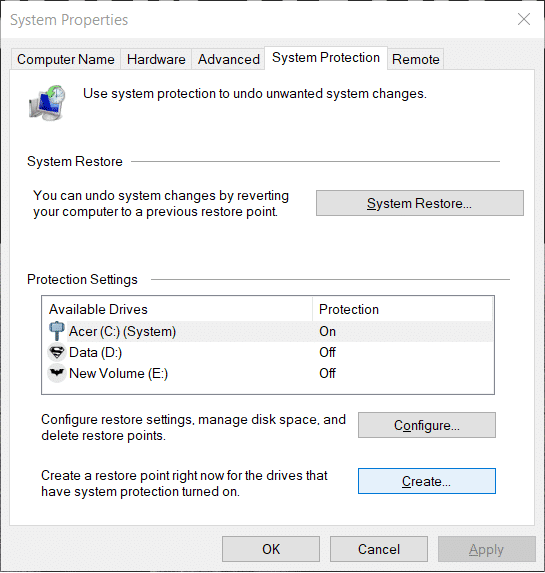Create a restore point with Create button

427,481
